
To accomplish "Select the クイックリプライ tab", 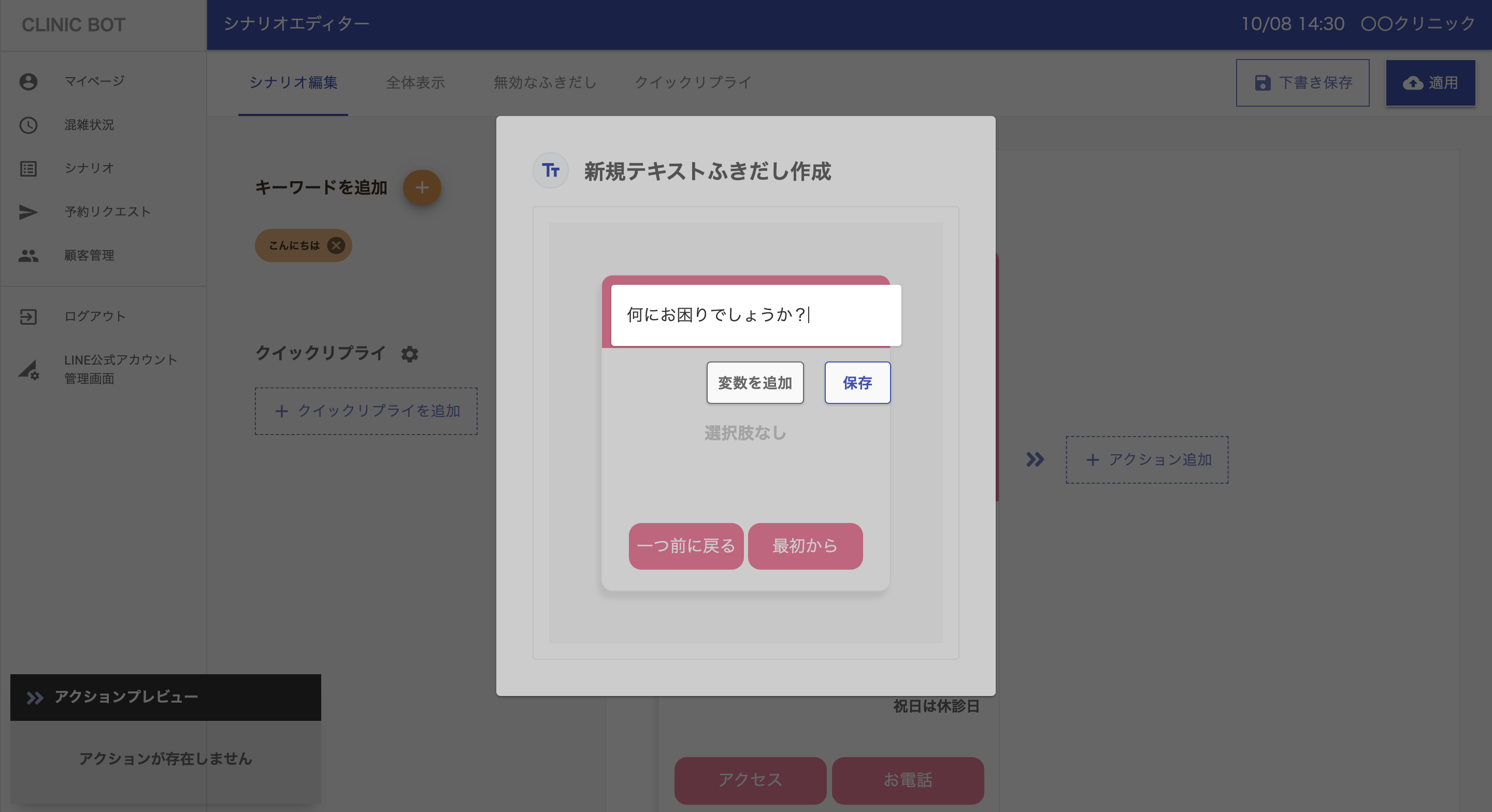I will tap(693, 83).
